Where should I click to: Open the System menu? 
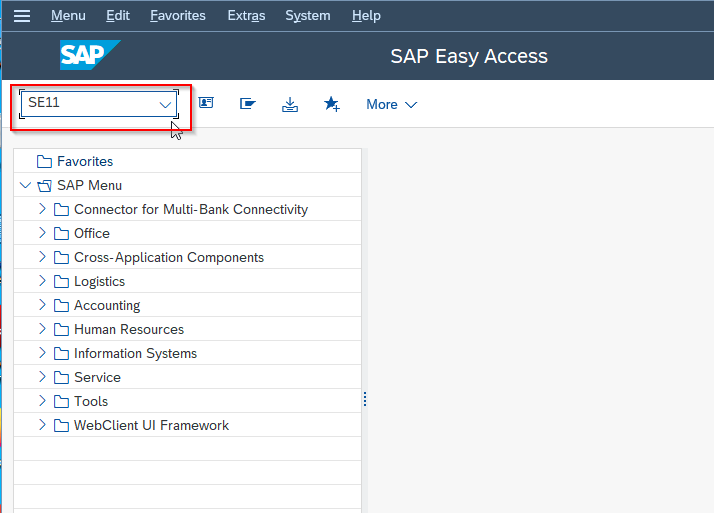(x=308, y=15)
